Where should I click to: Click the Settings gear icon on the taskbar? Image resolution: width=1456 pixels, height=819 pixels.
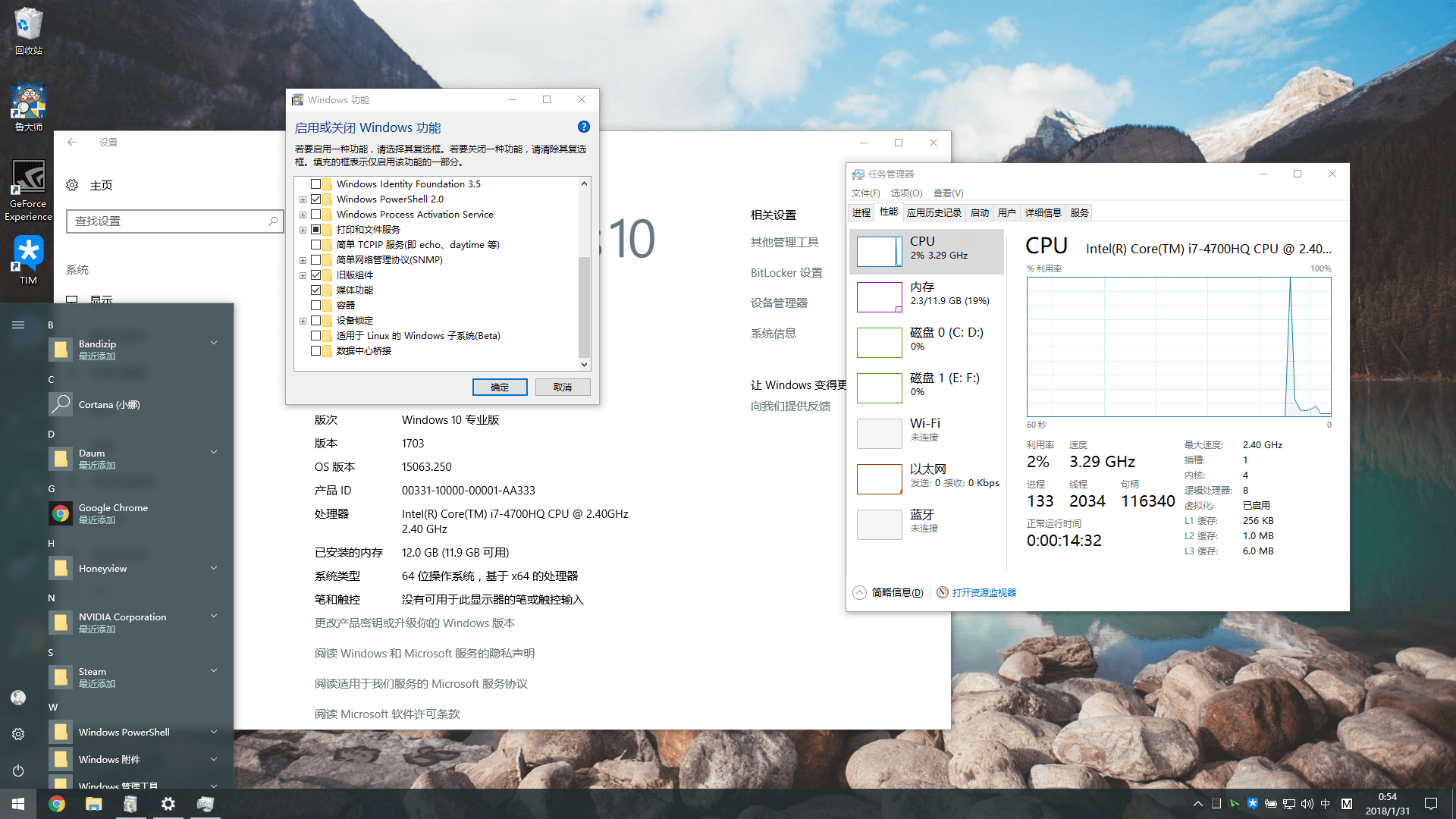(168, 804)
